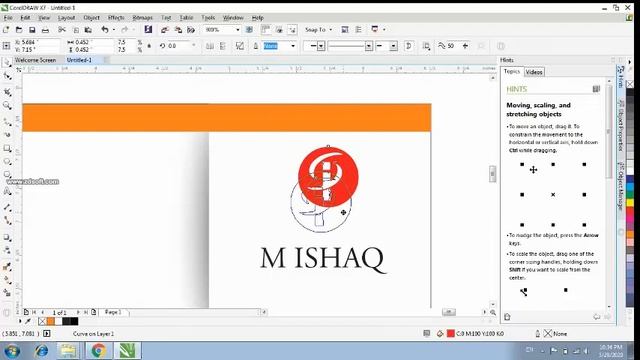Select the Shape tool

click(7, 76)
